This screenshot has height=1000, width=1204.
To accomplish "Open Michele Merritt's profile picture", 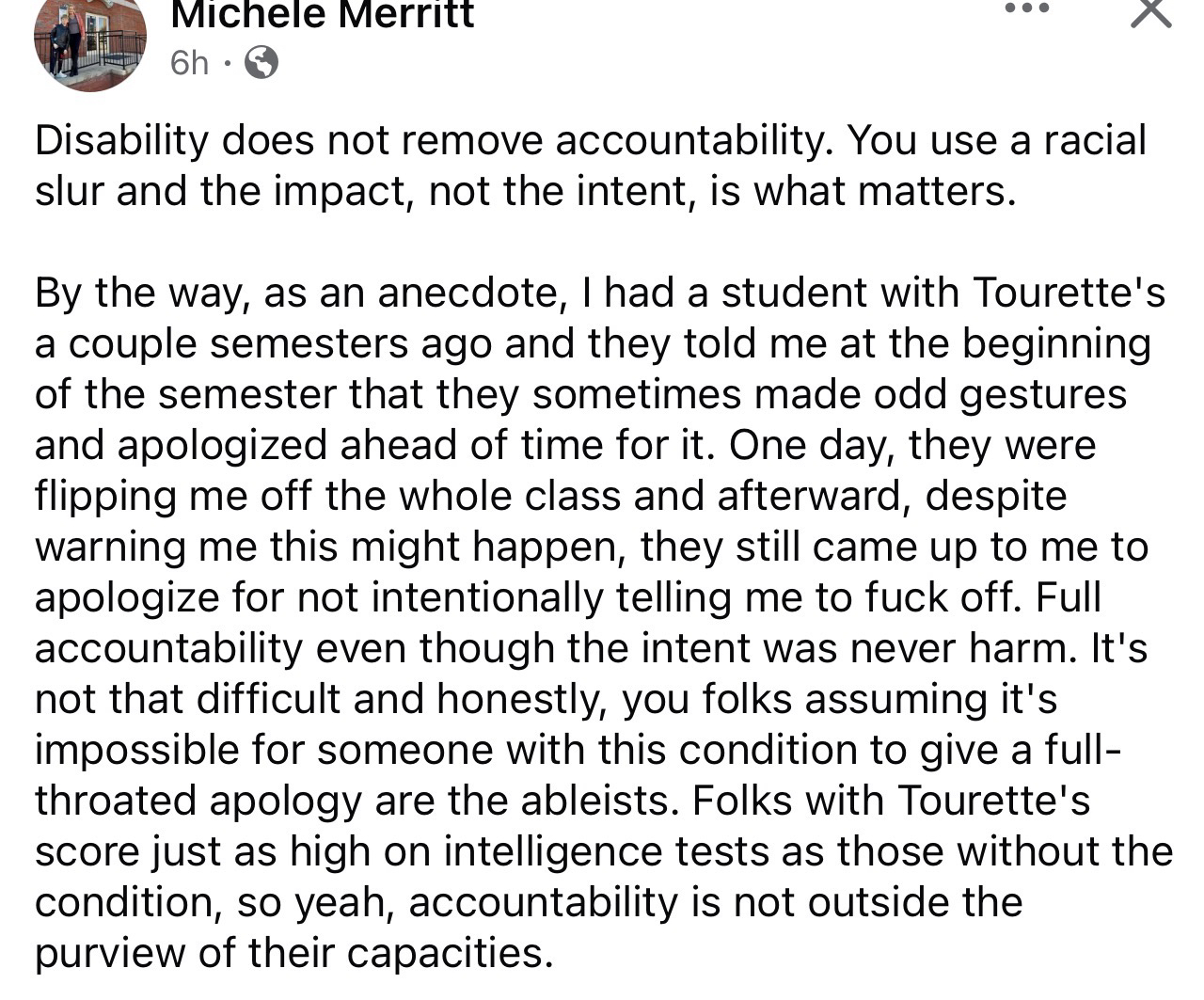I will tap(90, 42).
